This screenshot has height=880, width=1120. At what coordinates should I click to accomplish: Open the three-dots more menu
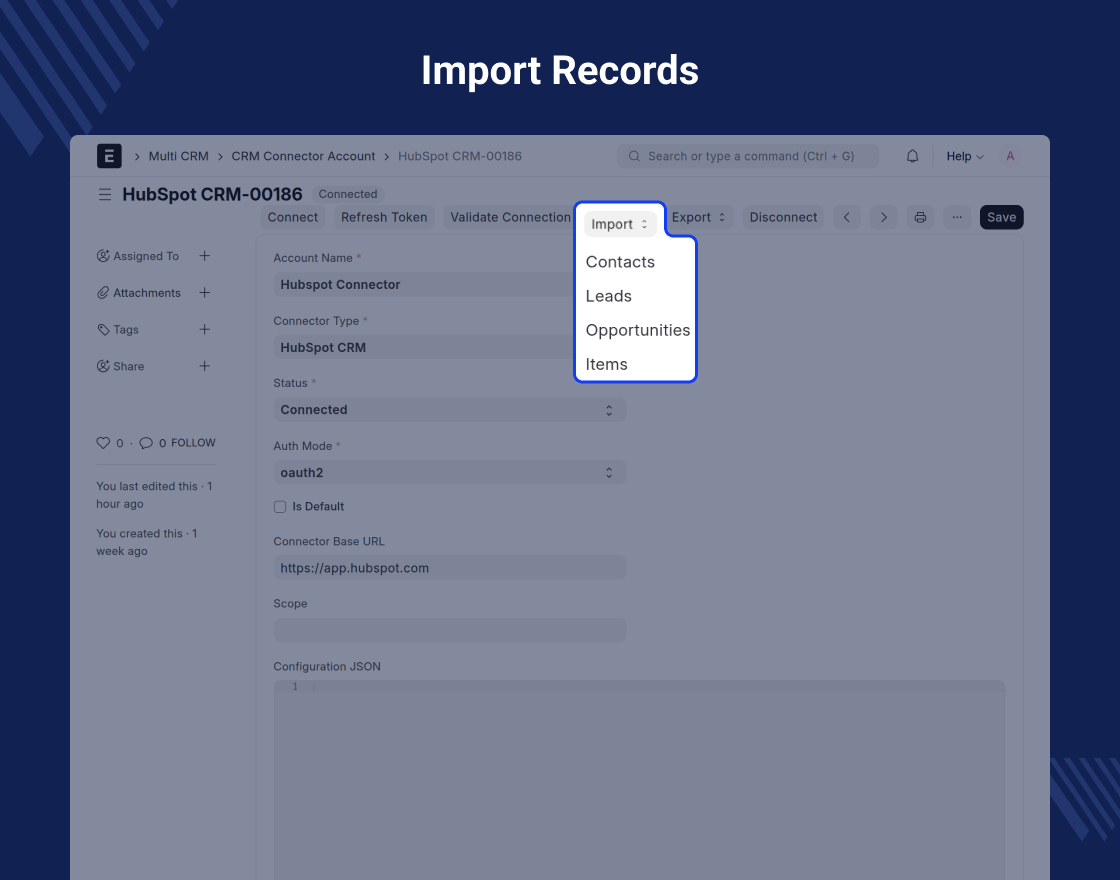[957, 217]
